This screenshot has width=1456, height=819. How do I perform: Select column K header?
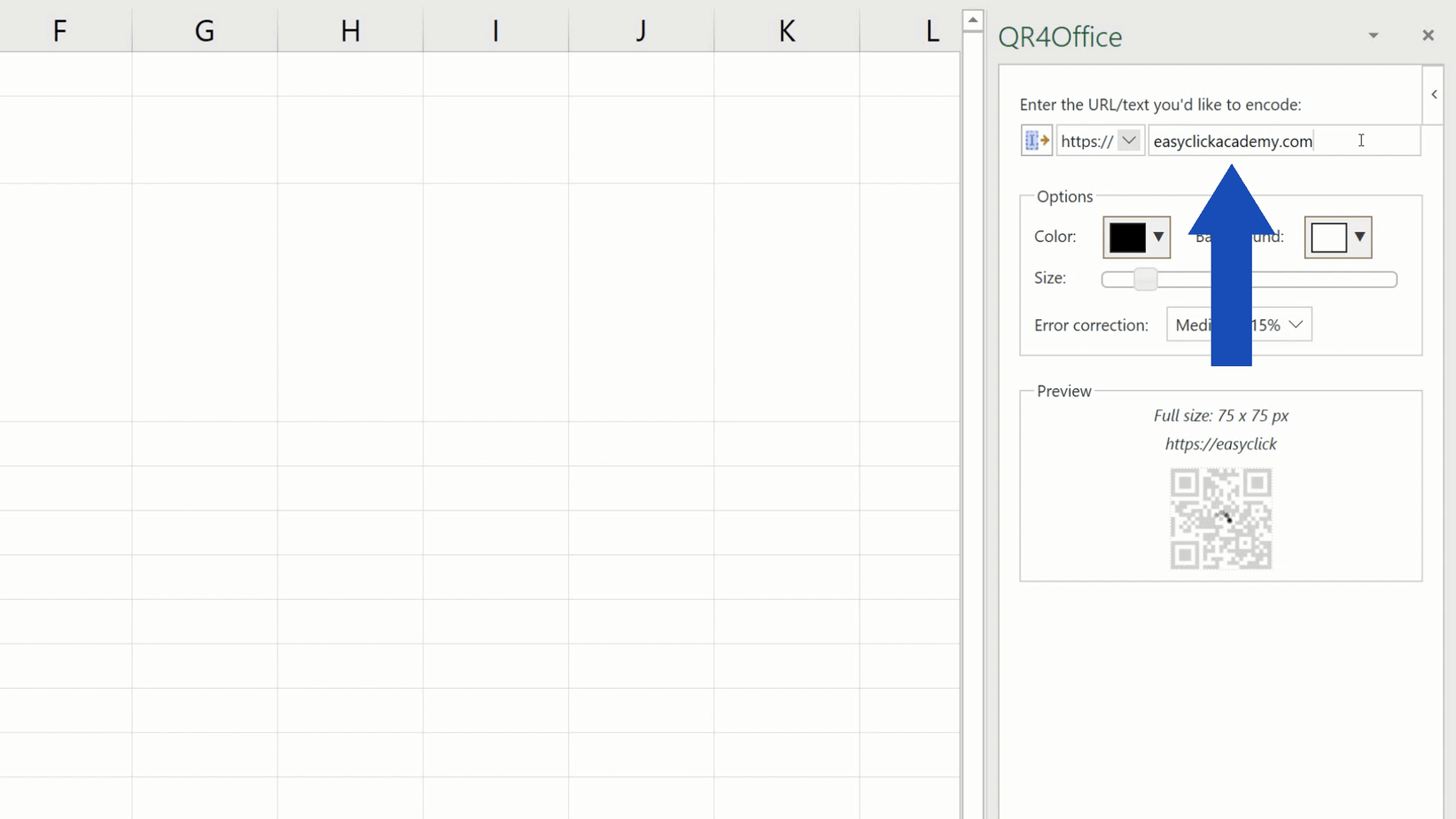click(x=786, y=31)
